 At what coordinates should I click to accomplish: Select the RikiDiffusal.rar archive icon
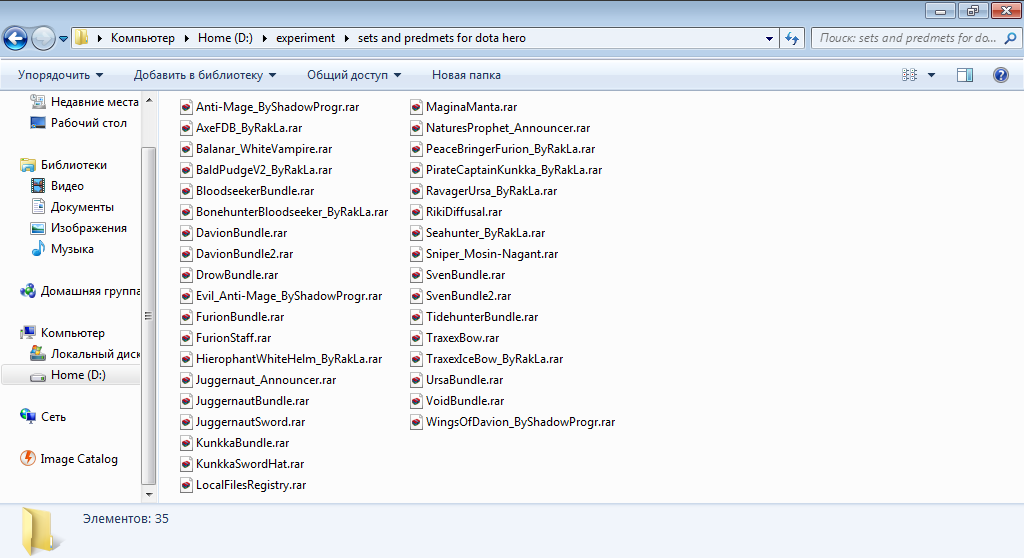pos(416,212)
